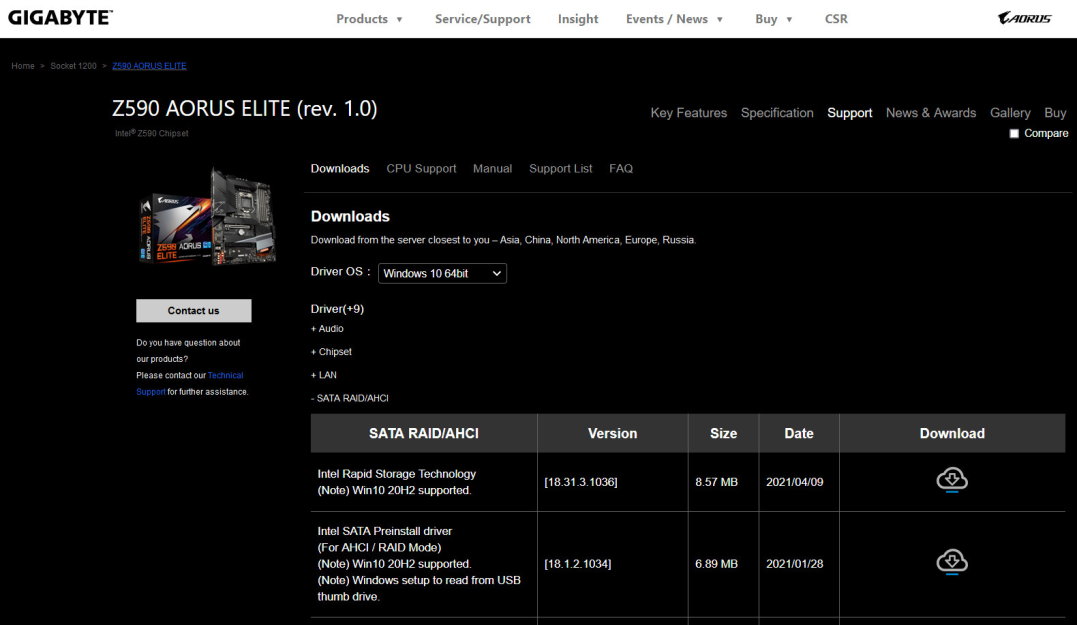
Task: Switch to the CPU Support tab
Action: tap(421, 169)
